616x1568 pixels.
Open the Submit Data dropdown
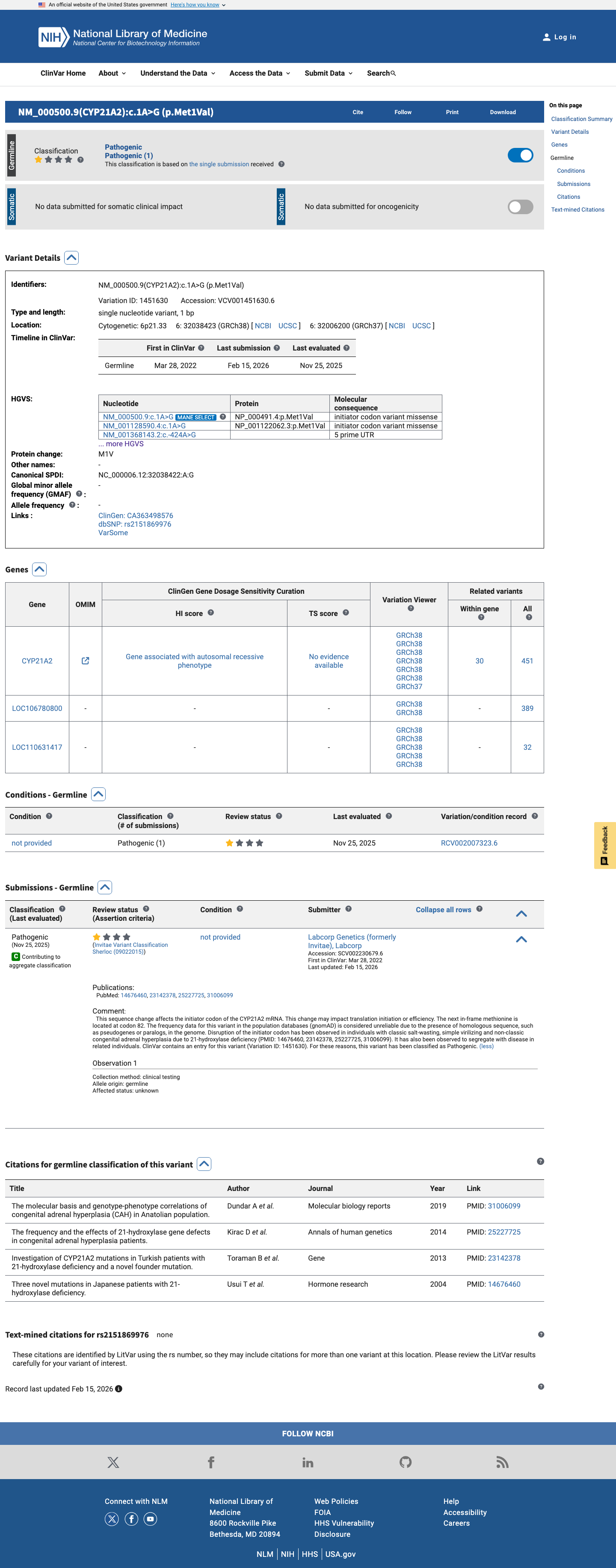tap(329, 74)
